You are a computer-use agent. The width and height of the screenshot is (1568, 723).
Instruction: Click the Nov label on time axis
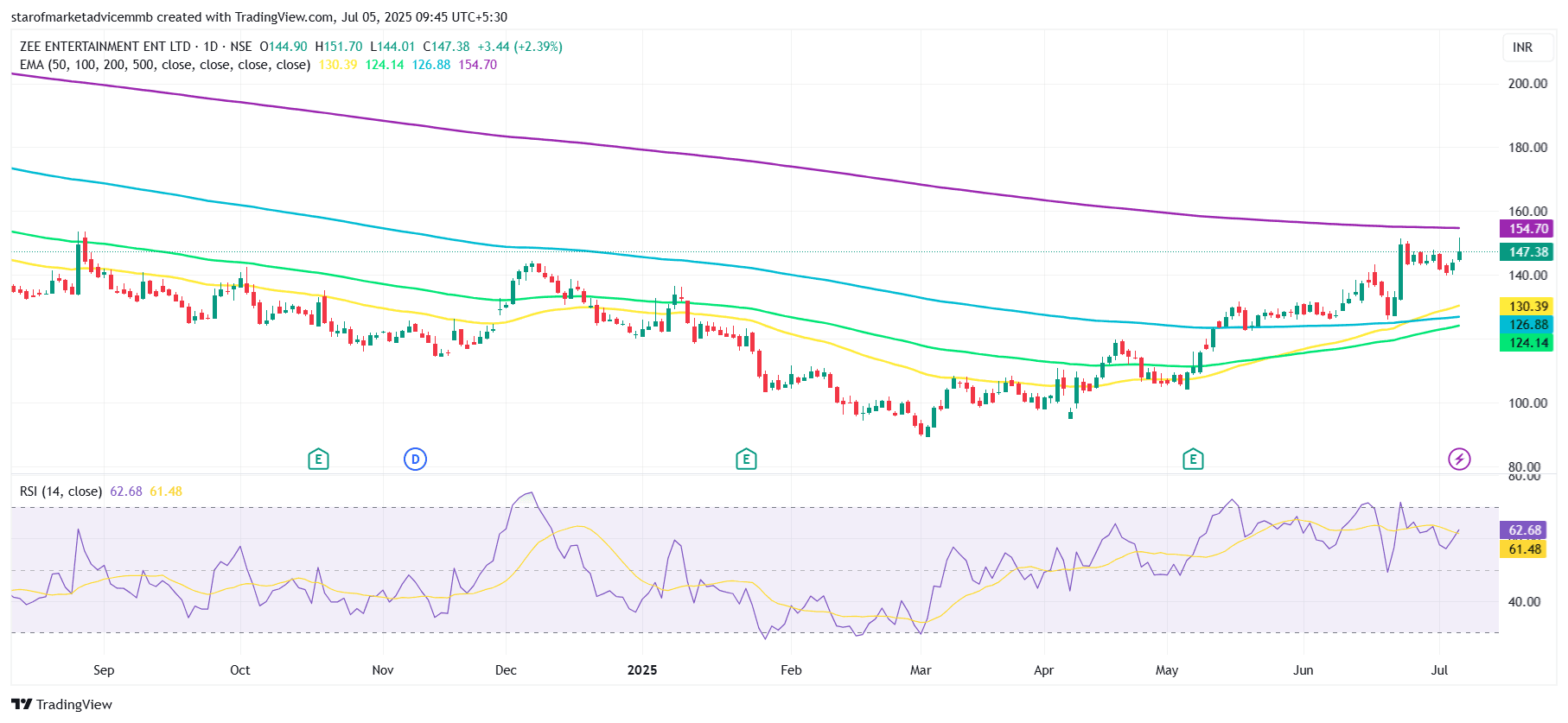[383, 670]
